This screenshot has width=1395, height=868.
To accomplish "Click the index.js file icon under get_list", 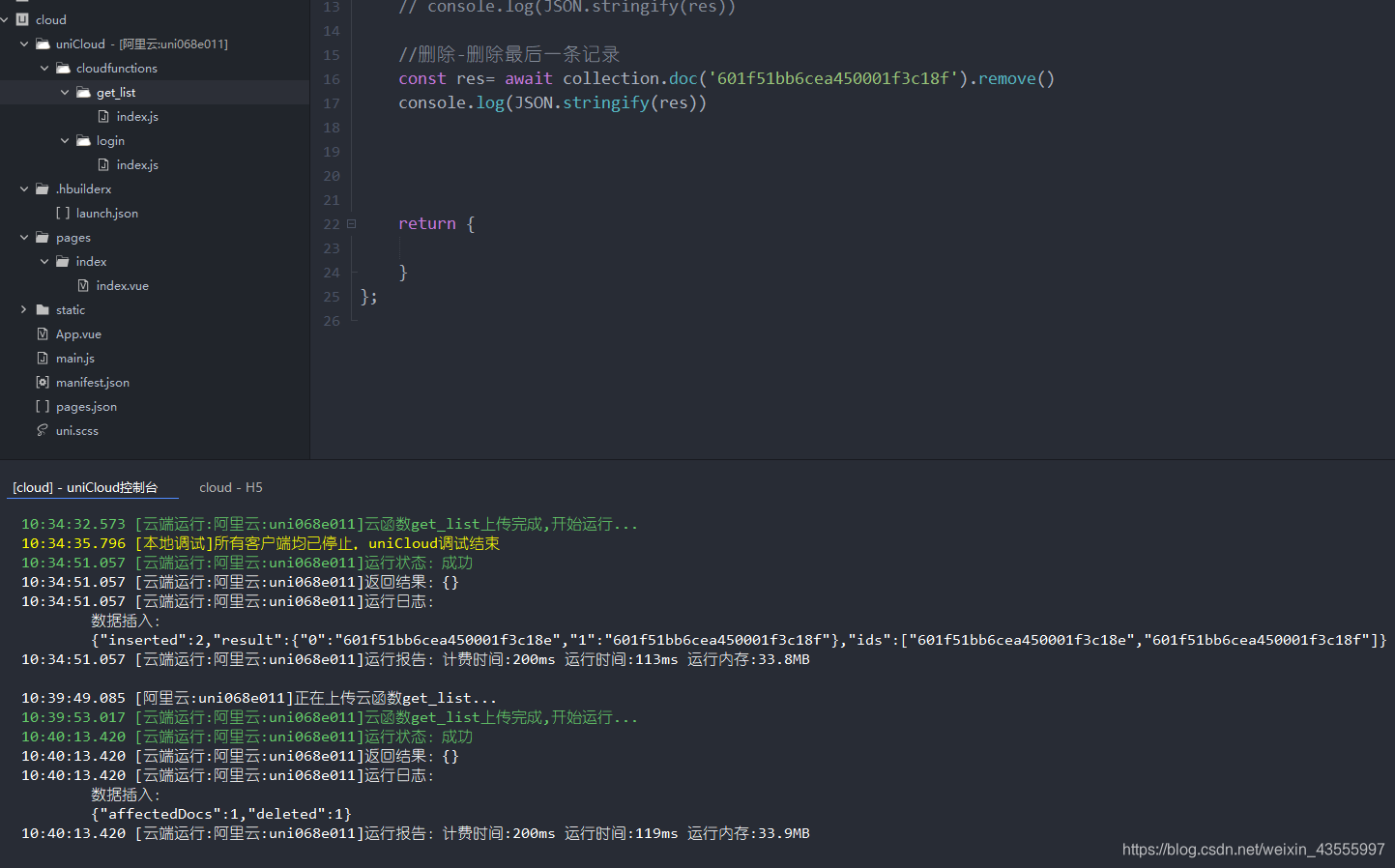I will 103,116.
